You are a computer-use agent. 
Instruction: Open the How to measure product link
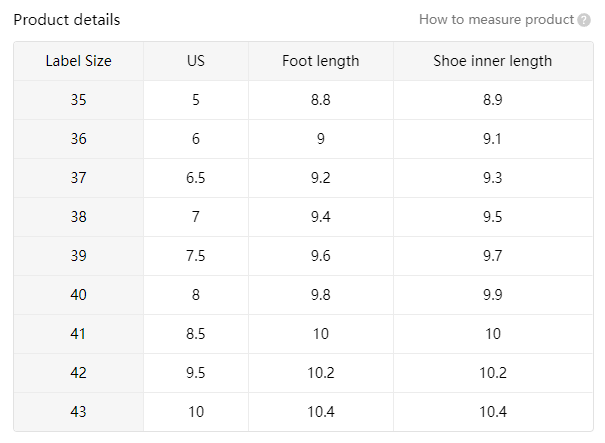[x=496, y=20]
